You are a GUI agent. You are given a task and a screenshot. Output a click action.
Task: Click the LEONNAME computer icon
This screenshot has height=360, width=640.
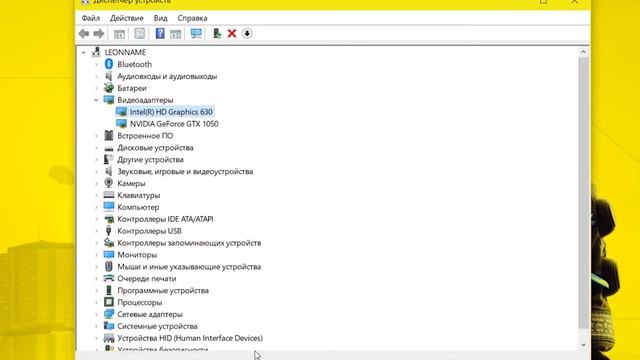click(x=96, y=52)
